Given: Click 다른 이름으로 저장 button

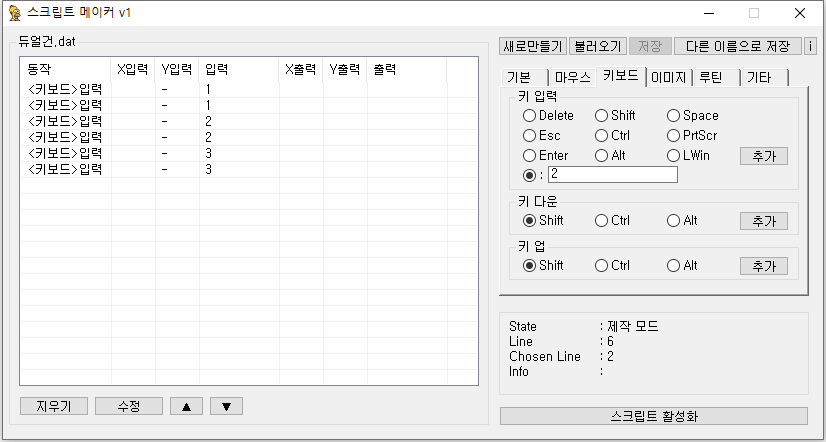Looking at the screenshot, I should click(738, 46).
